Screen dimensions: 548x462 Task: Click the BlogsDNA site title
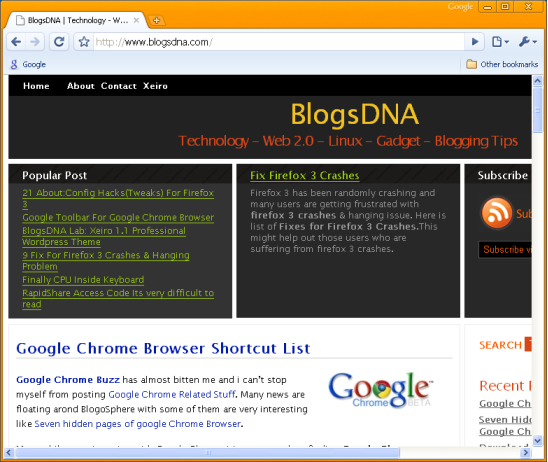tap(354, 114)
